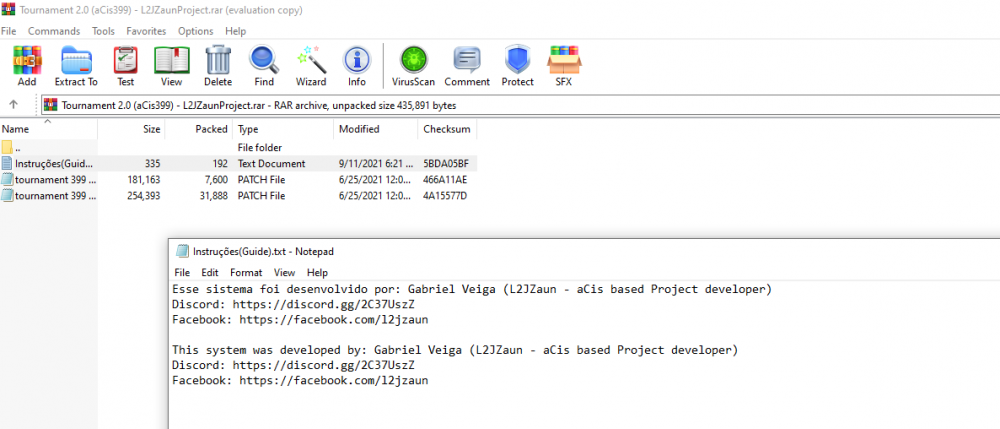Viewport: 1000px width, 429px height.
Task: Show archive Info
Action: tap(357, 65)
